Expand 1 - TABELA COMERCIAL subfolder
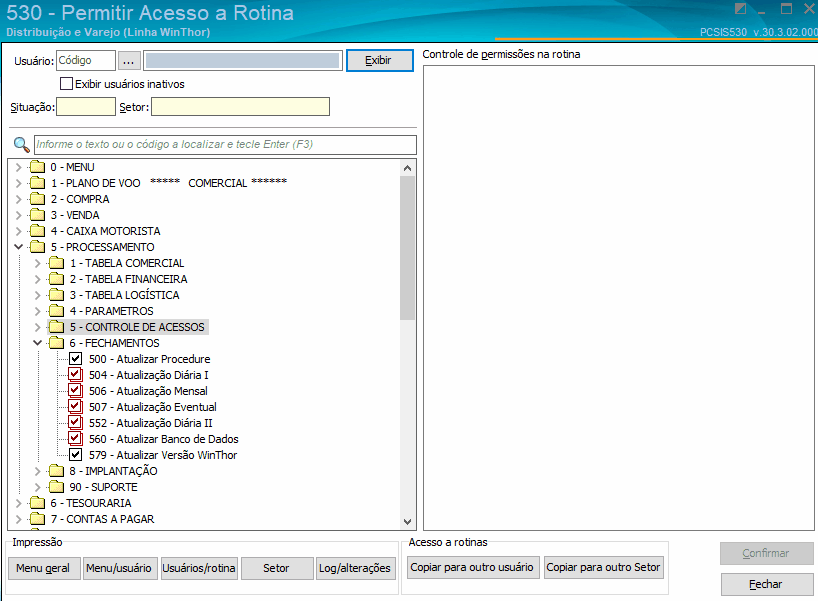 point(38,263)
